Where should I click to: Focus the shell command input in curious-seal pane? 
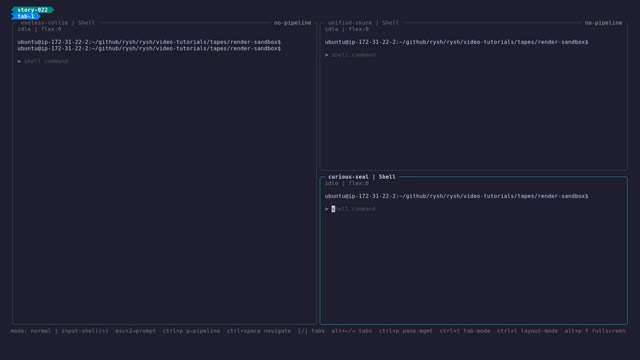pyautogui.click(x=353, y=209)
